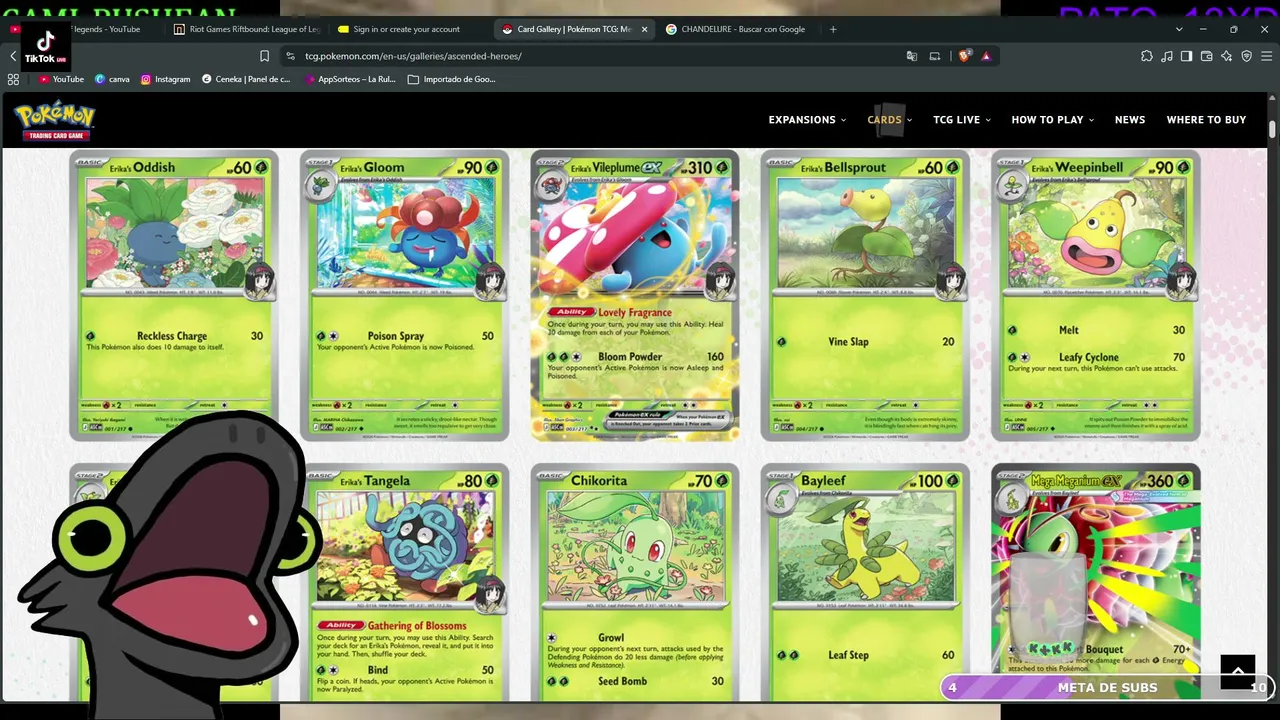Open the site settings icon beside the URL

point(290,56)
